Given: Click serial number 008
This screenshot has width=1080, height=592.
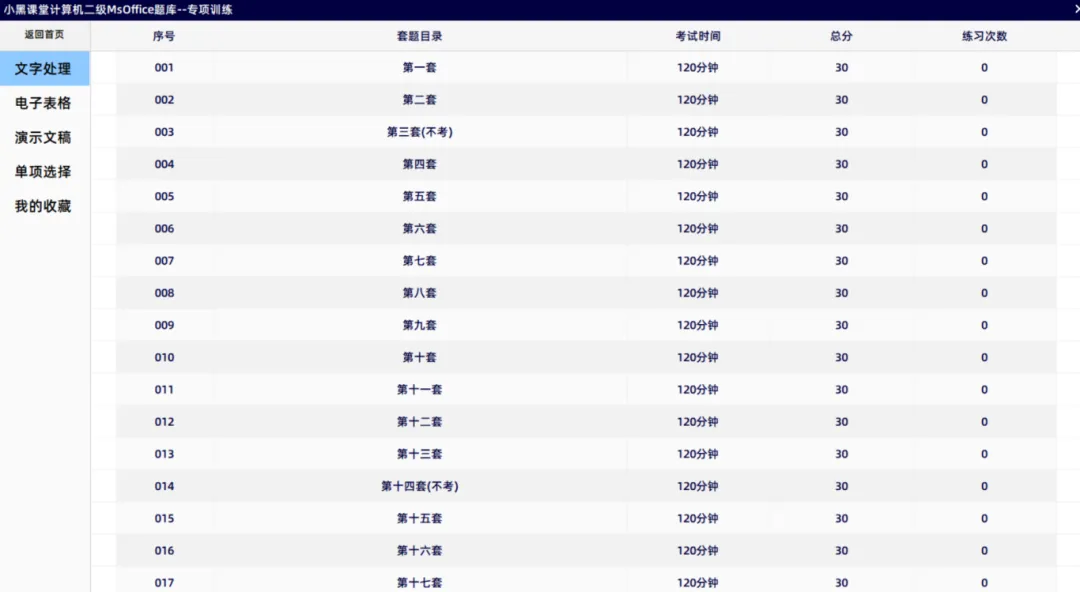Looking at the screenshot, I should (164, 293).
